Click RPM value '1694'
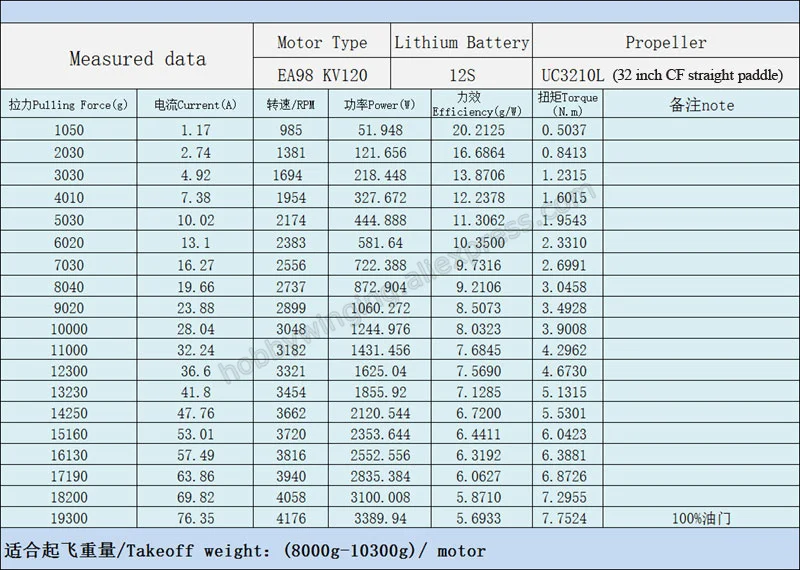This screenshot has width=800, height=570. click(x=287, y=175)
